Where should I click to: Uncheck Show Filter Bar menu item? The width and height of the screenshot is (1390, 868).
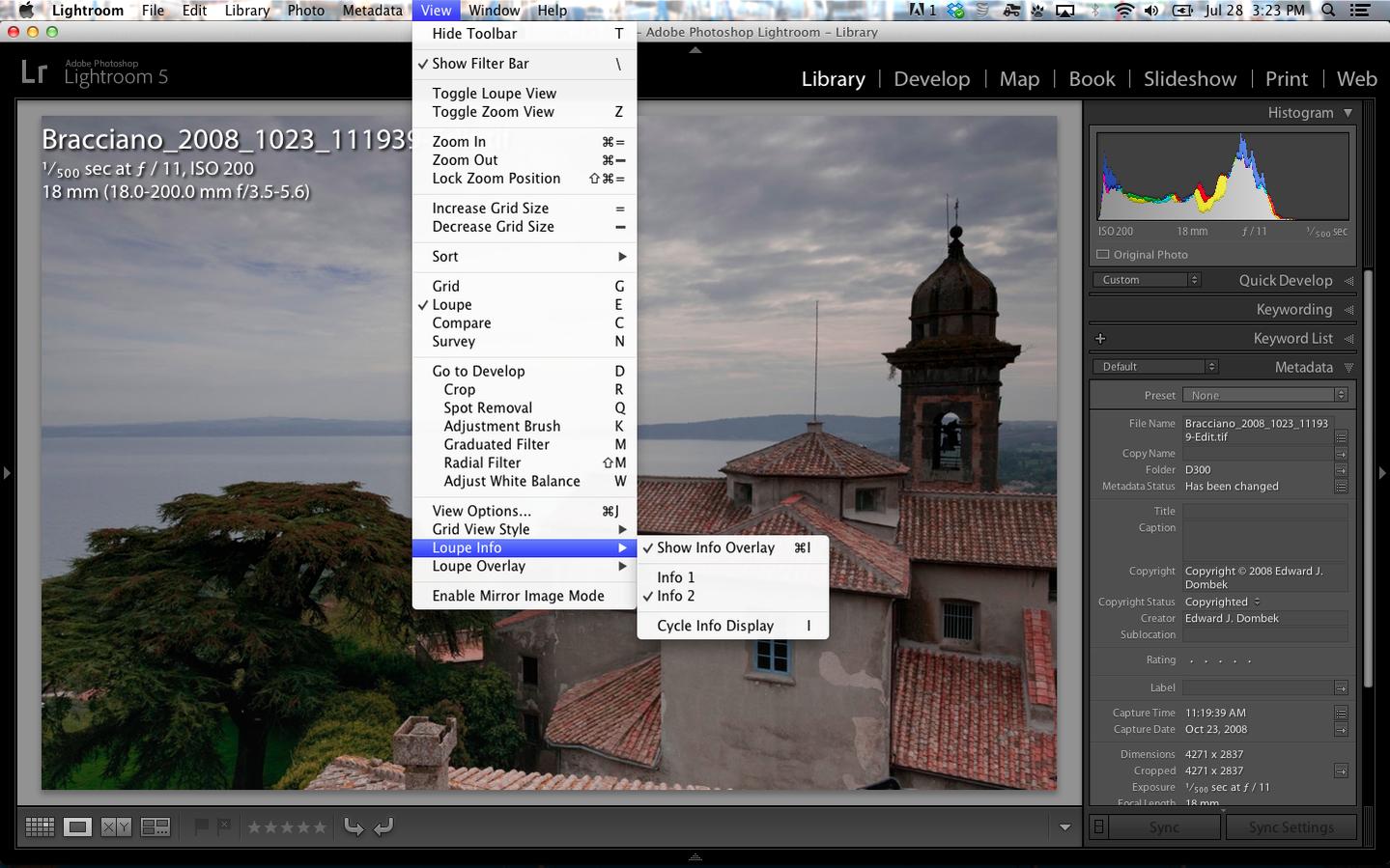480,64
